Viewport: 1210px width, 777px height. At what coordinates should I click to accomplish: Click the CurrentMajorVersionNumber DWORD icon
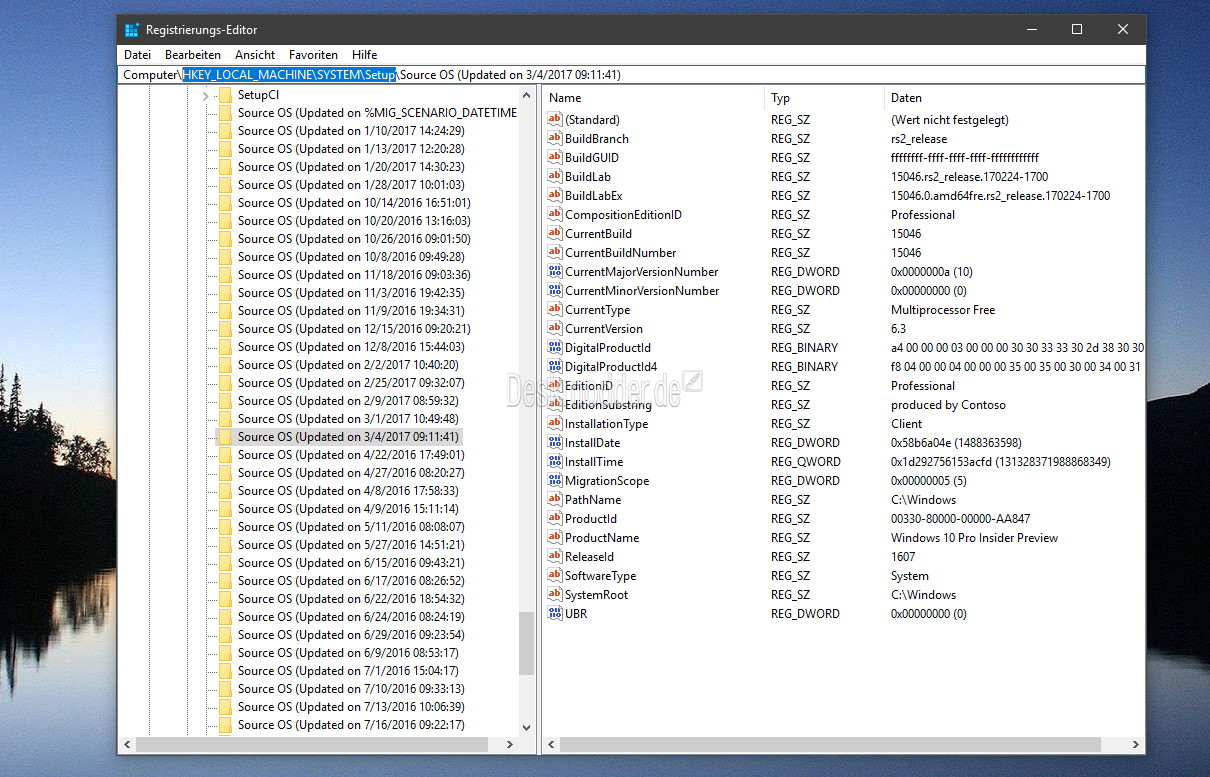pyautogui.click(x=556, y=272)
